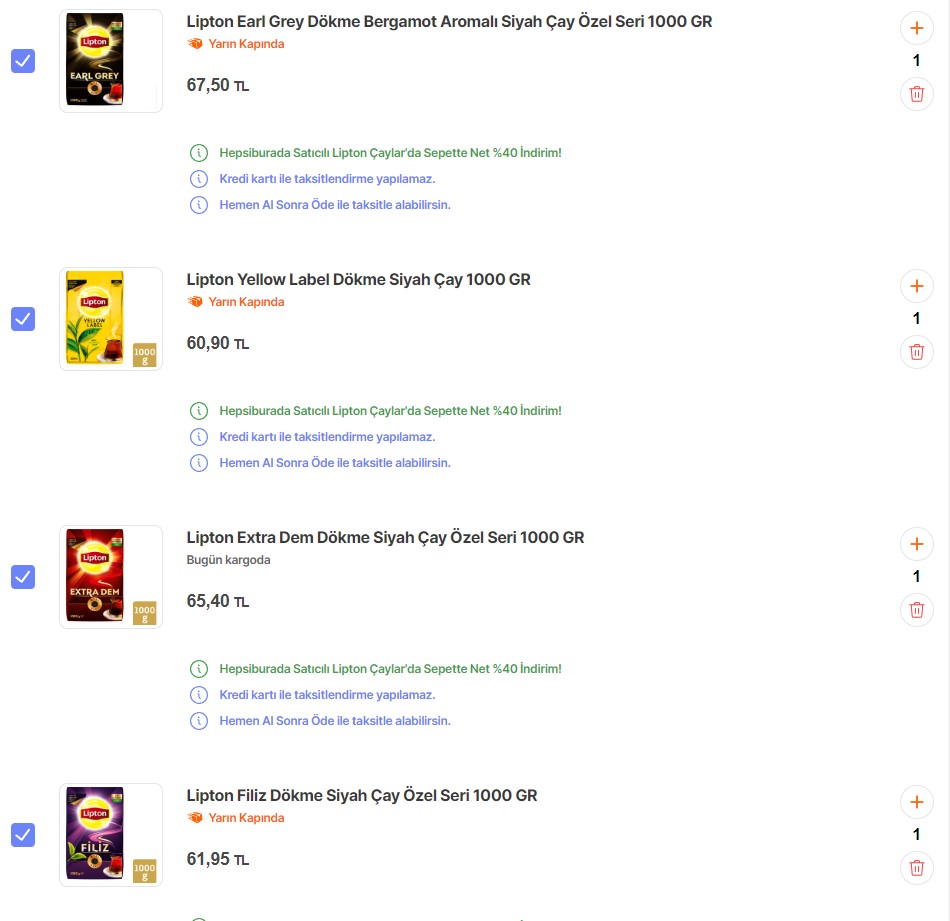Click Hemen Al Sonra Öde note under Extra Dem
Image resolution: width=950 pixels, height=921 pixels.
(x=335, y=721)
